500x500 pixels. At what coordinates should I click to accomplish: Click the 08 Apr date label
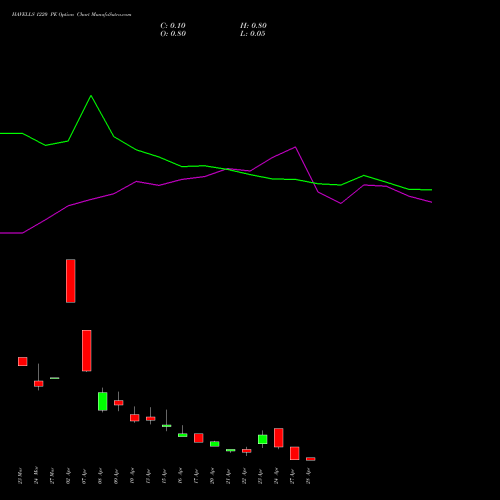tap(100, 476)
